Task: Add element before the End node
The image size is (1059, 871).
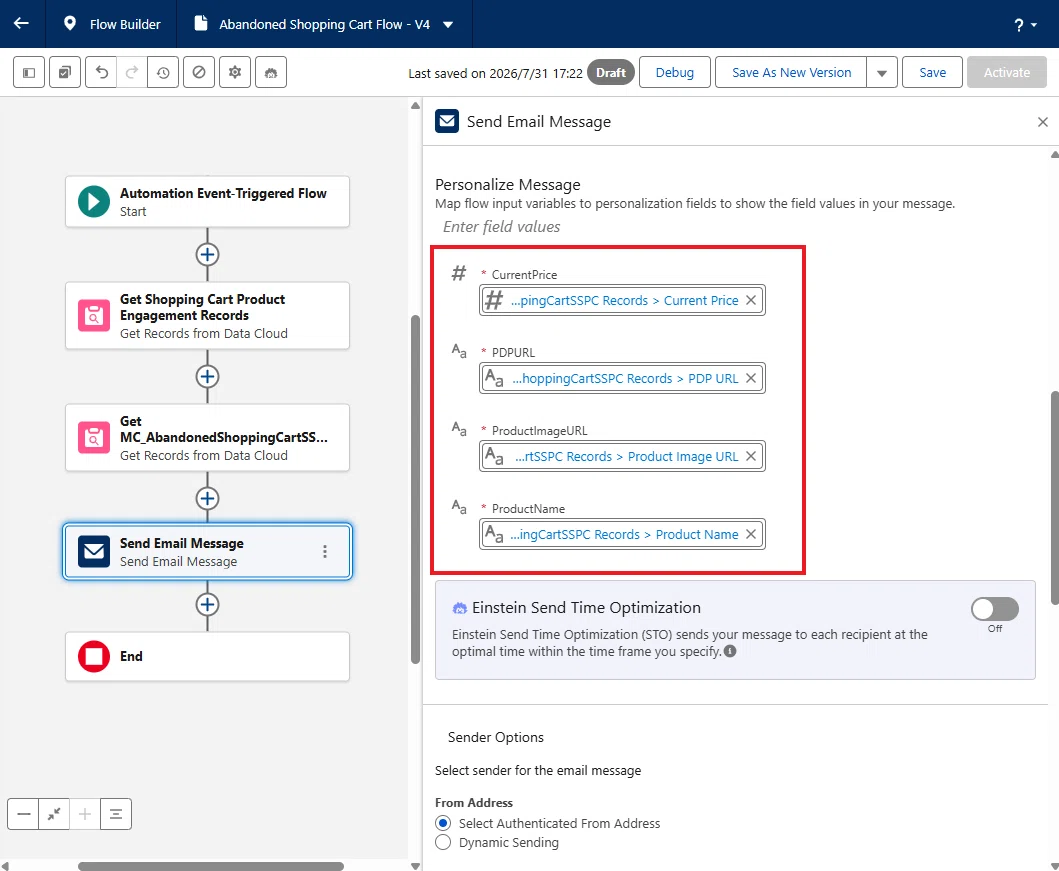Action: pos(207,604)
